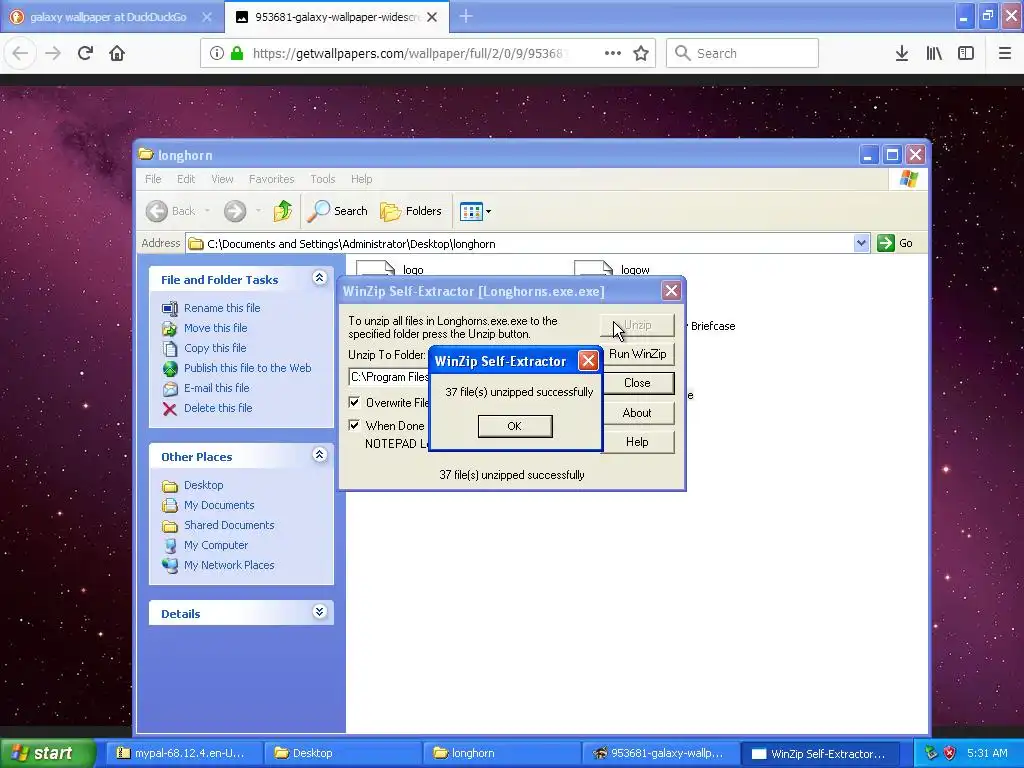The image size is (1024, 768).
Task: Select the logo file in longhorn folder
Action: [391, 268]
